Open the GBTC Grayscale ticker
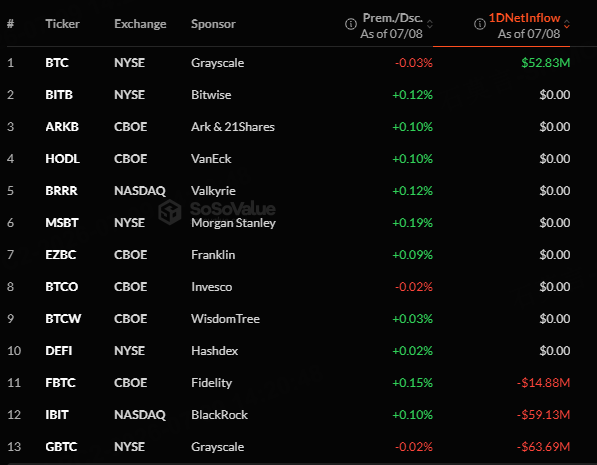Image resolution: width=597 pixels, height=465 pixels. click(61, 447)
